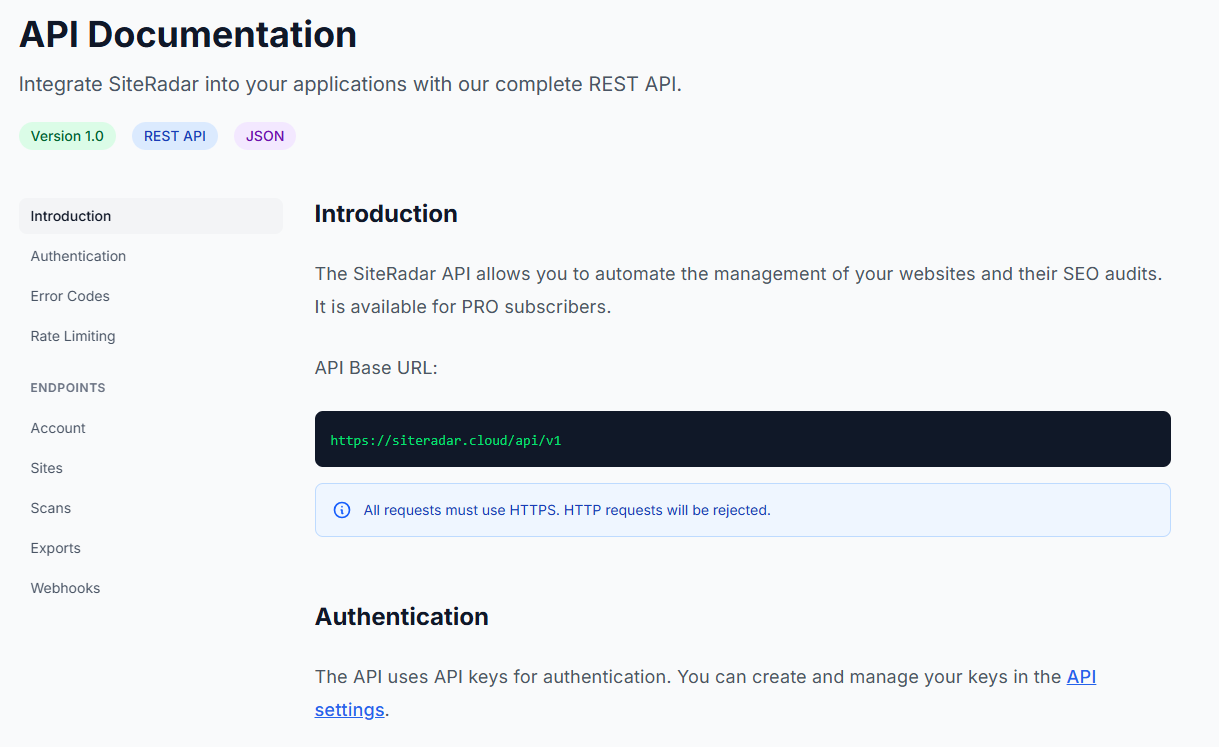Navigate to Error Codes

(x=70, y=296)
